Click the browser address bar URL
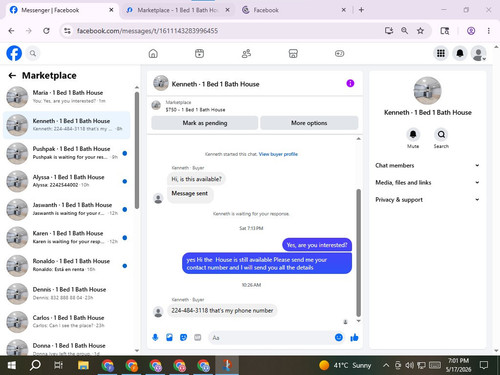 pos(147,31)
